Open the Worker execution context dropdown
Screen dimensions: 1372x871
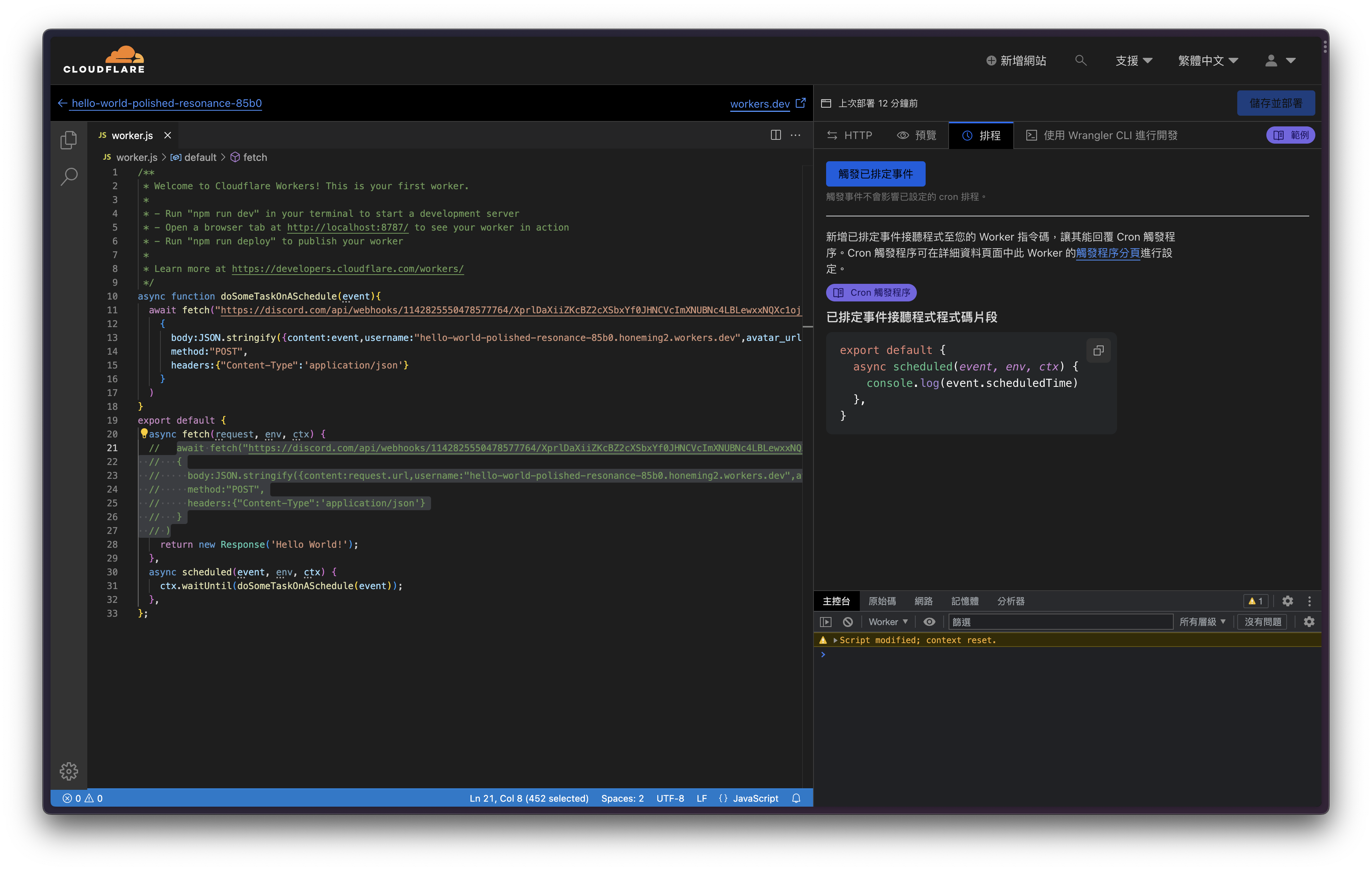[887, 621]
